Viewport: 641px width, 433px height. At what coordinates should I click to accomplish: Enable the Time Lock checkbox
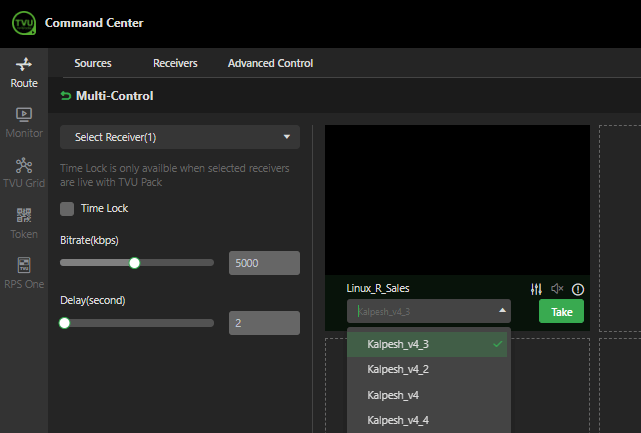[x=67, y=209]
